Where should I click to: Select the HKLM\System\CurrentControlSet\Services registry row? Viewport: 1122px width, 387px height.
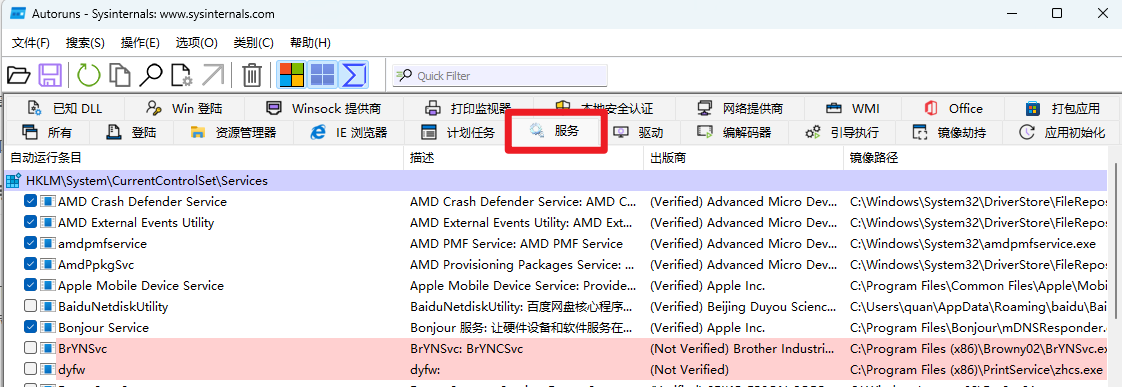pyautogui.click(x=556, y=181)
